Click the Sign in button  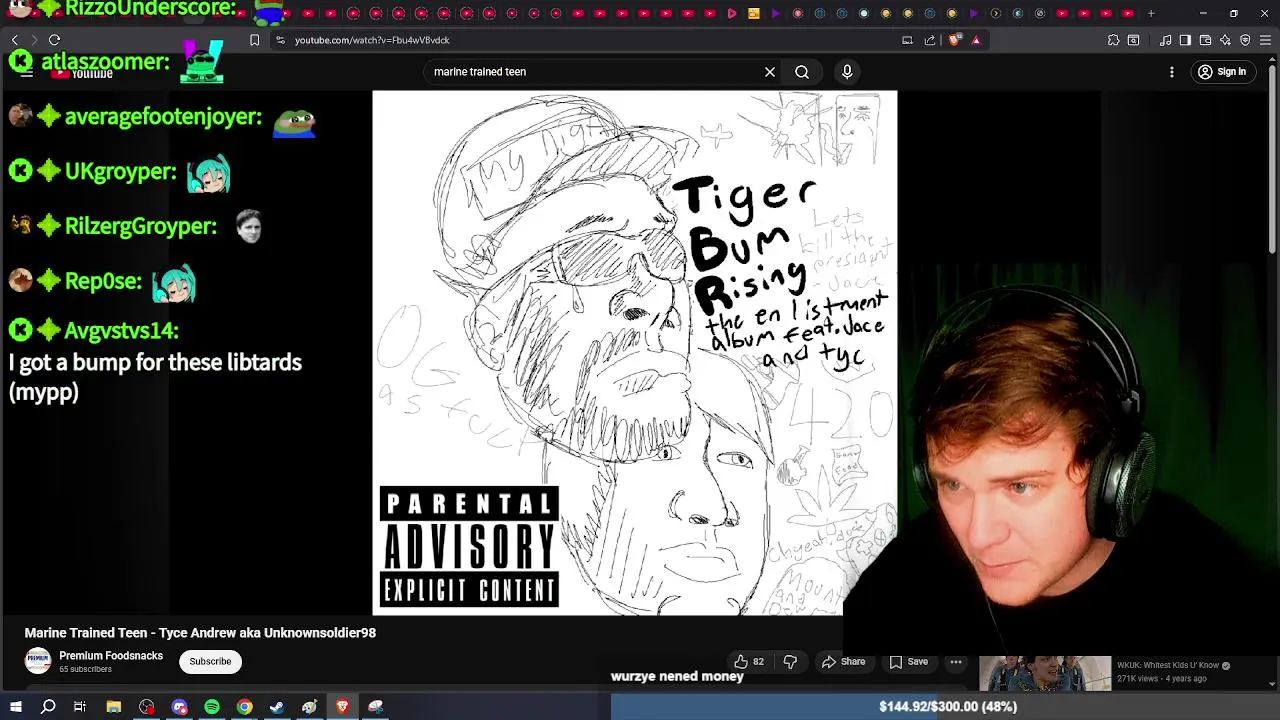point(1222,72)
